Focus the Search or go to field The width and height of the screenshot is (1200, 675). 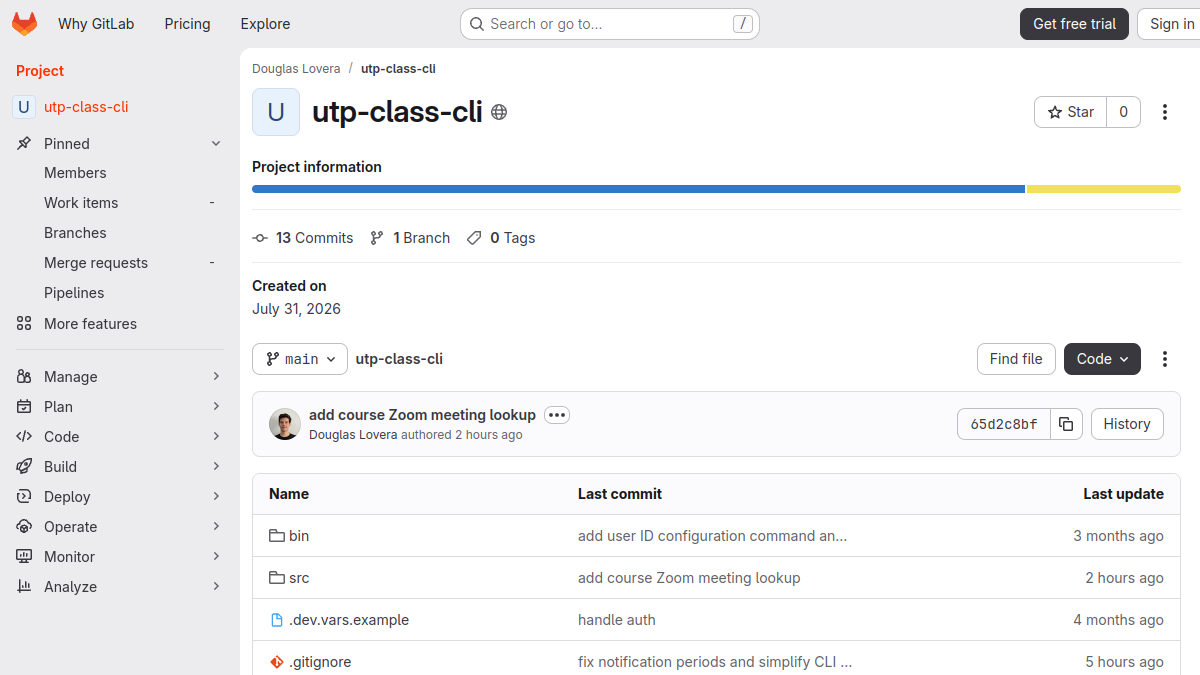(610, 24)
